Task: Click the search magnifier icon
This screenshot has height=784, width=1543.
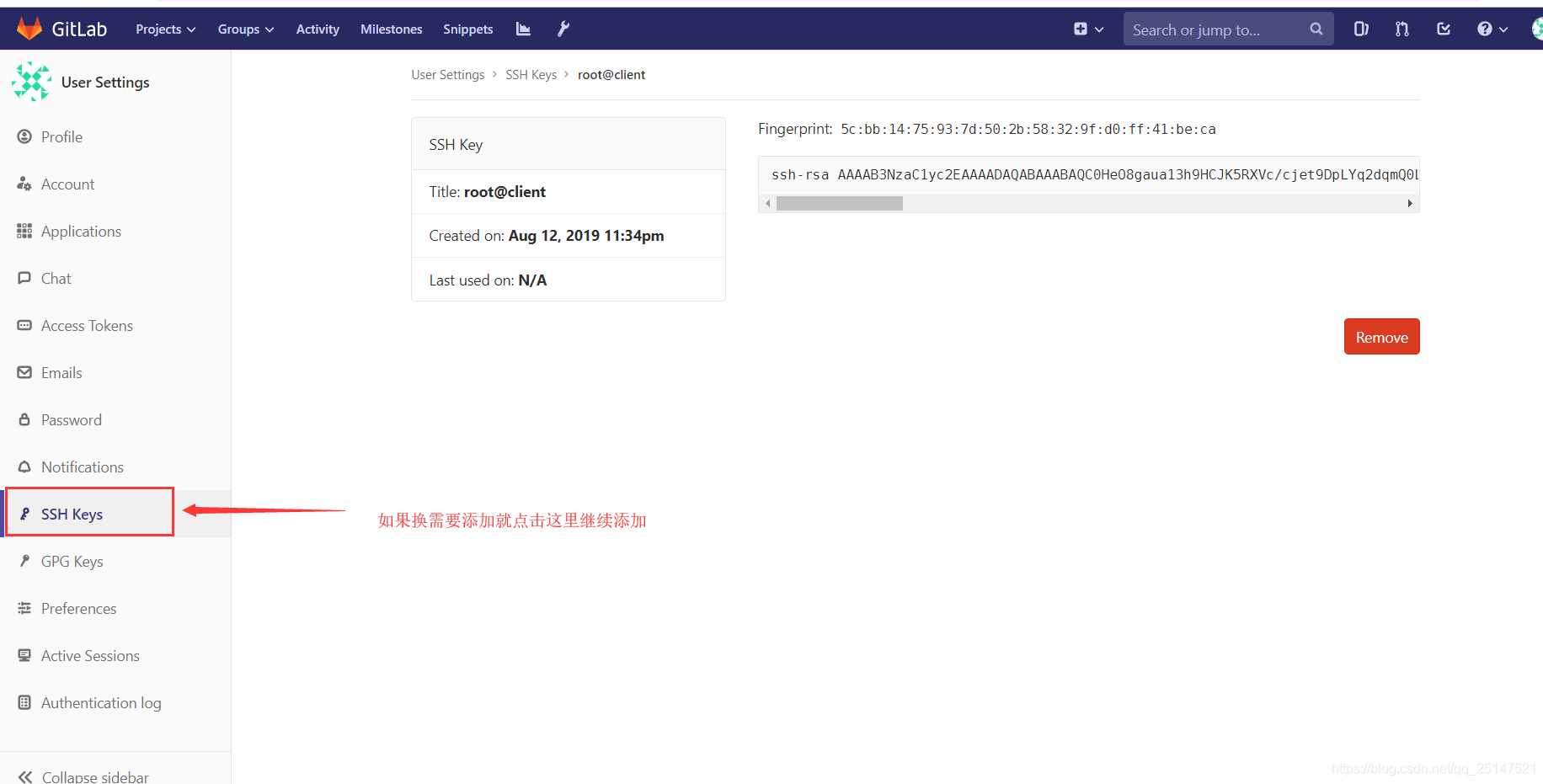Action: pyautogui.click(x=1316, y=29)
